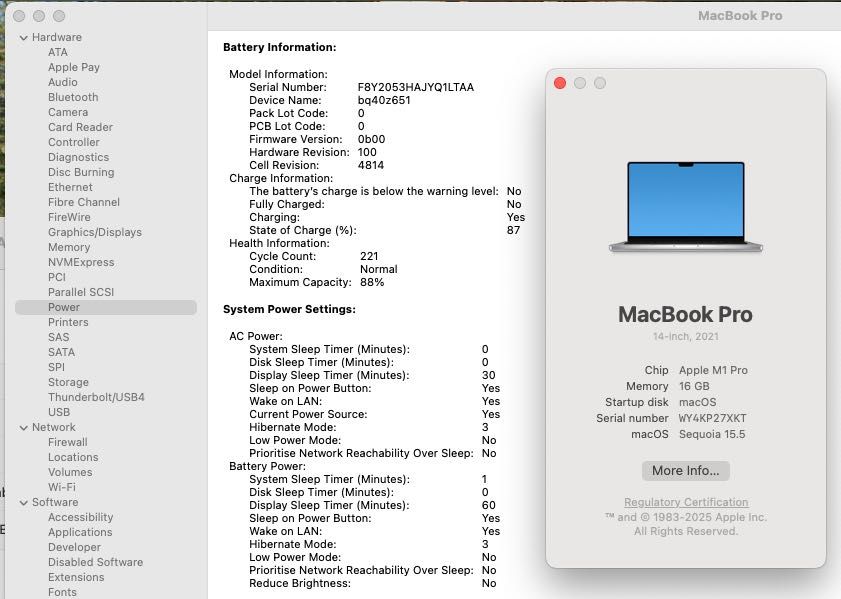
Task: Open Applications under Software
Action: pyautogui.click(x=80, y=533)
